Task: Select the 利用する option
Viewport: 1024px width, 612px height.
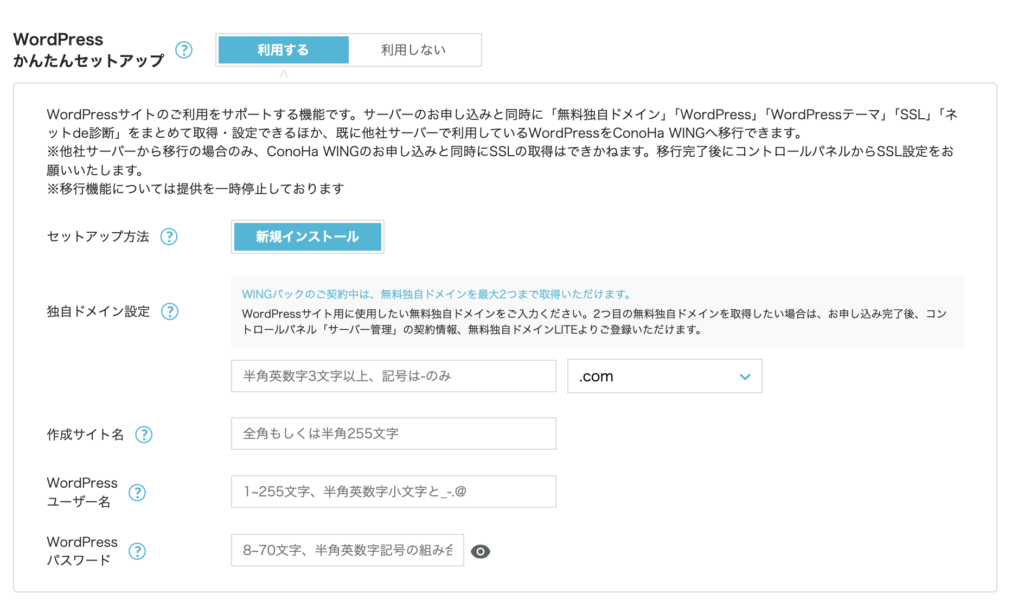Action: 283,48
